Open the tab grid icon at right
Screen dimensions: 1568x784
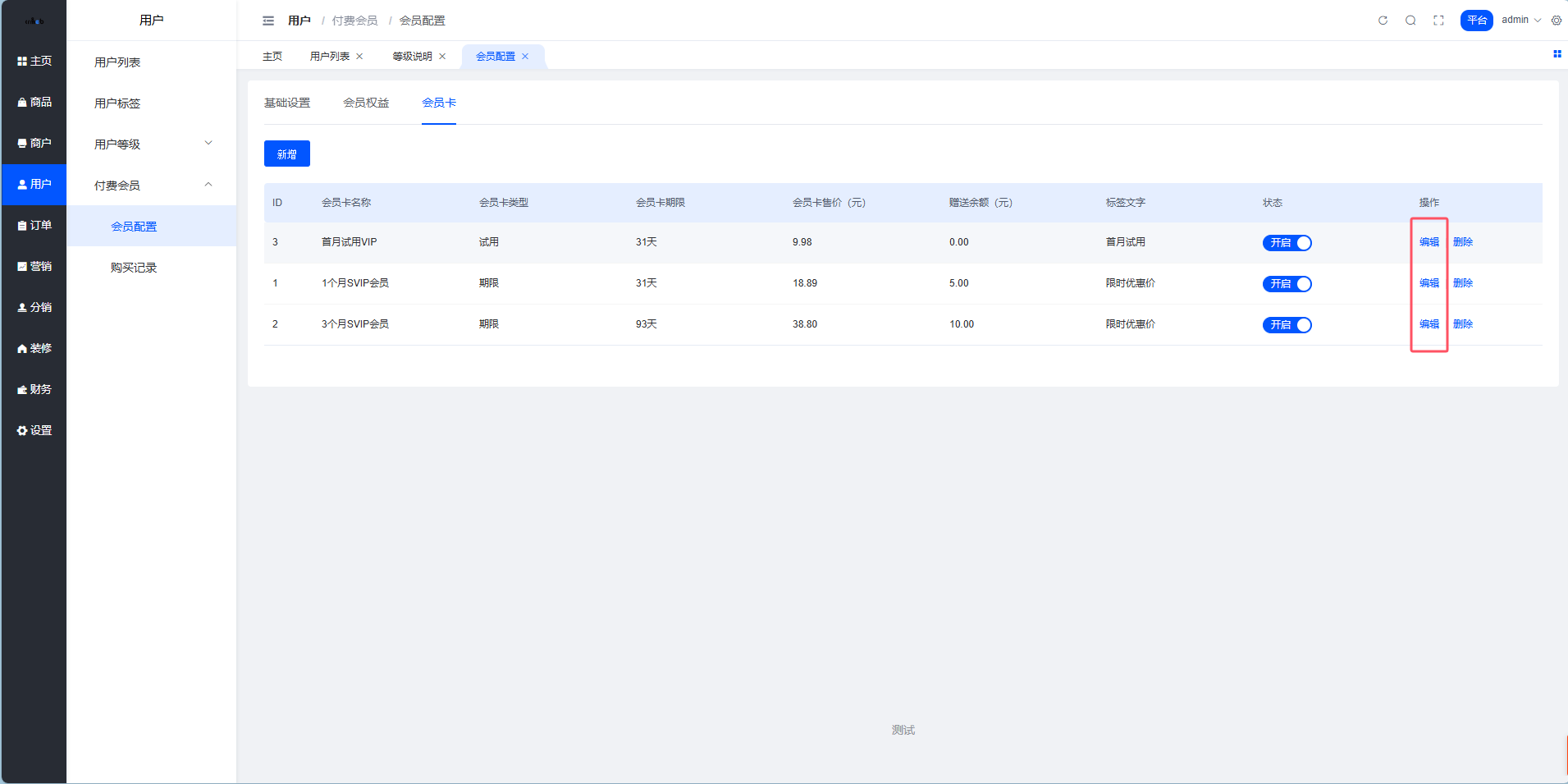click(x=1557, y=54)
